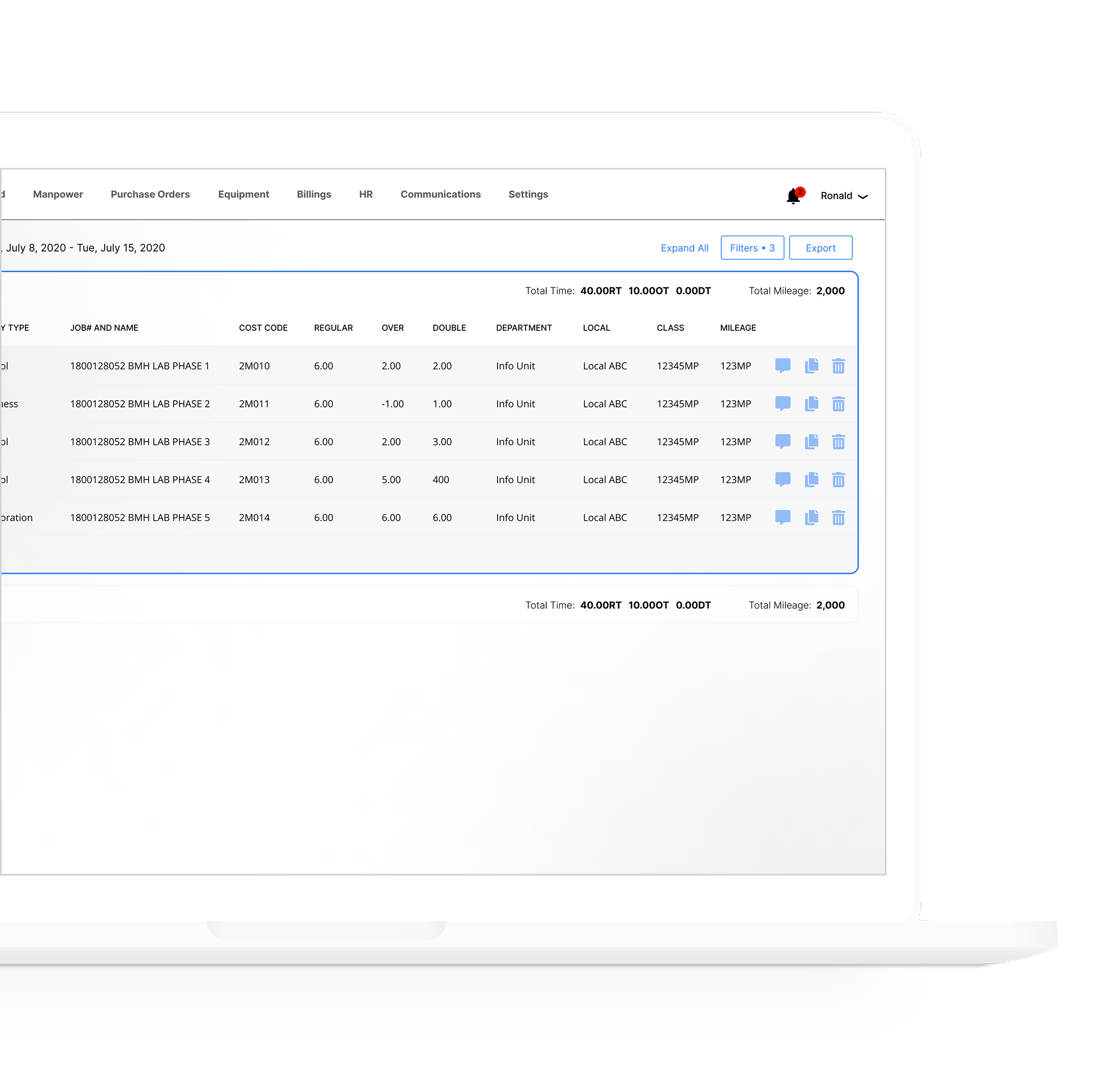Screen dimensions: 1093x1092
Task: Delete the BMH LAB PHASE 3 entry
Action: tap(838, 442)
